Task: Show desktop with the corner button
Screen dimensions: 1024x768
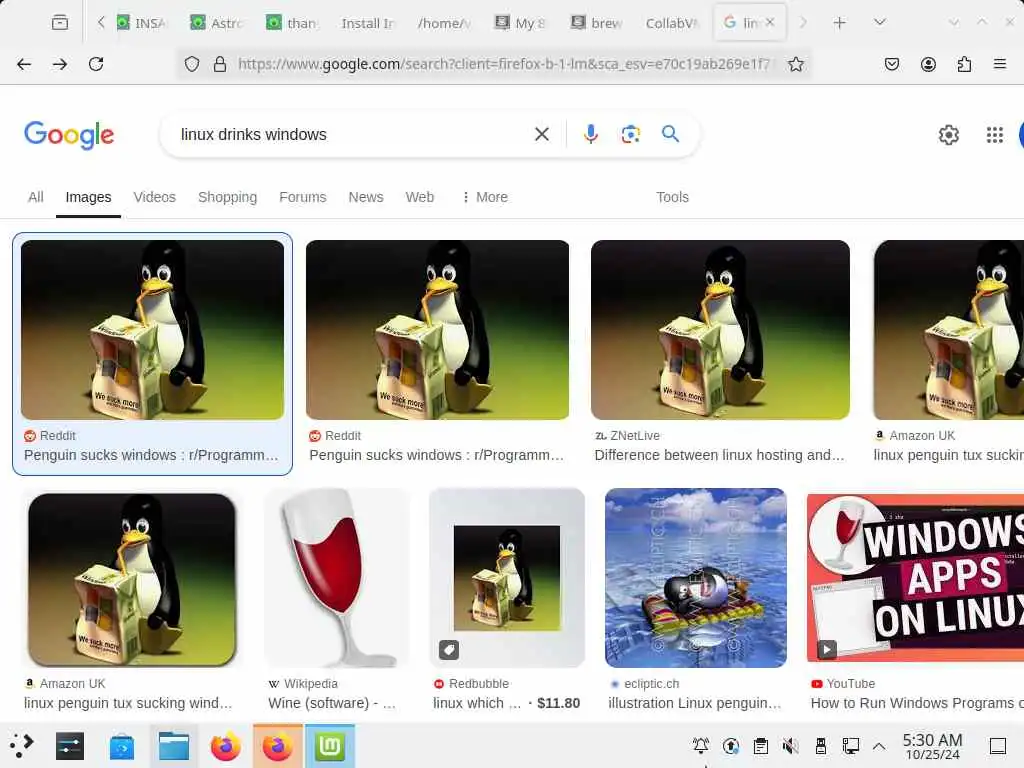Action: coord(998,746)
